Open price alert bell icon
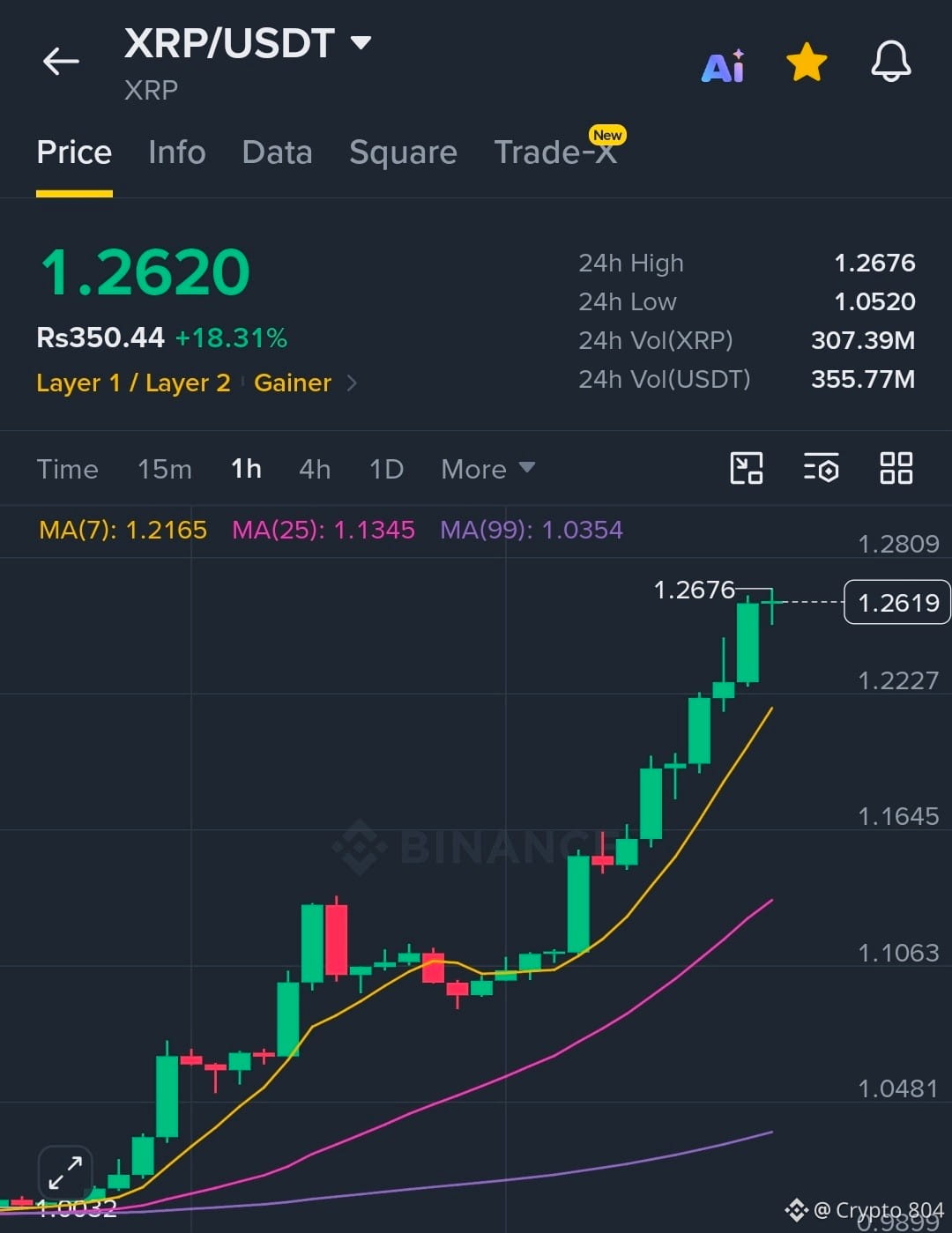This screenshot has width=952, height=1233. pos(891,62)
